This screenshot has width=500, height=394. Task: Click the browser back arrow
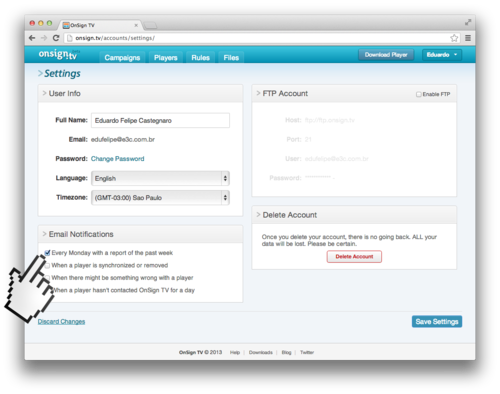pos(32,38)
